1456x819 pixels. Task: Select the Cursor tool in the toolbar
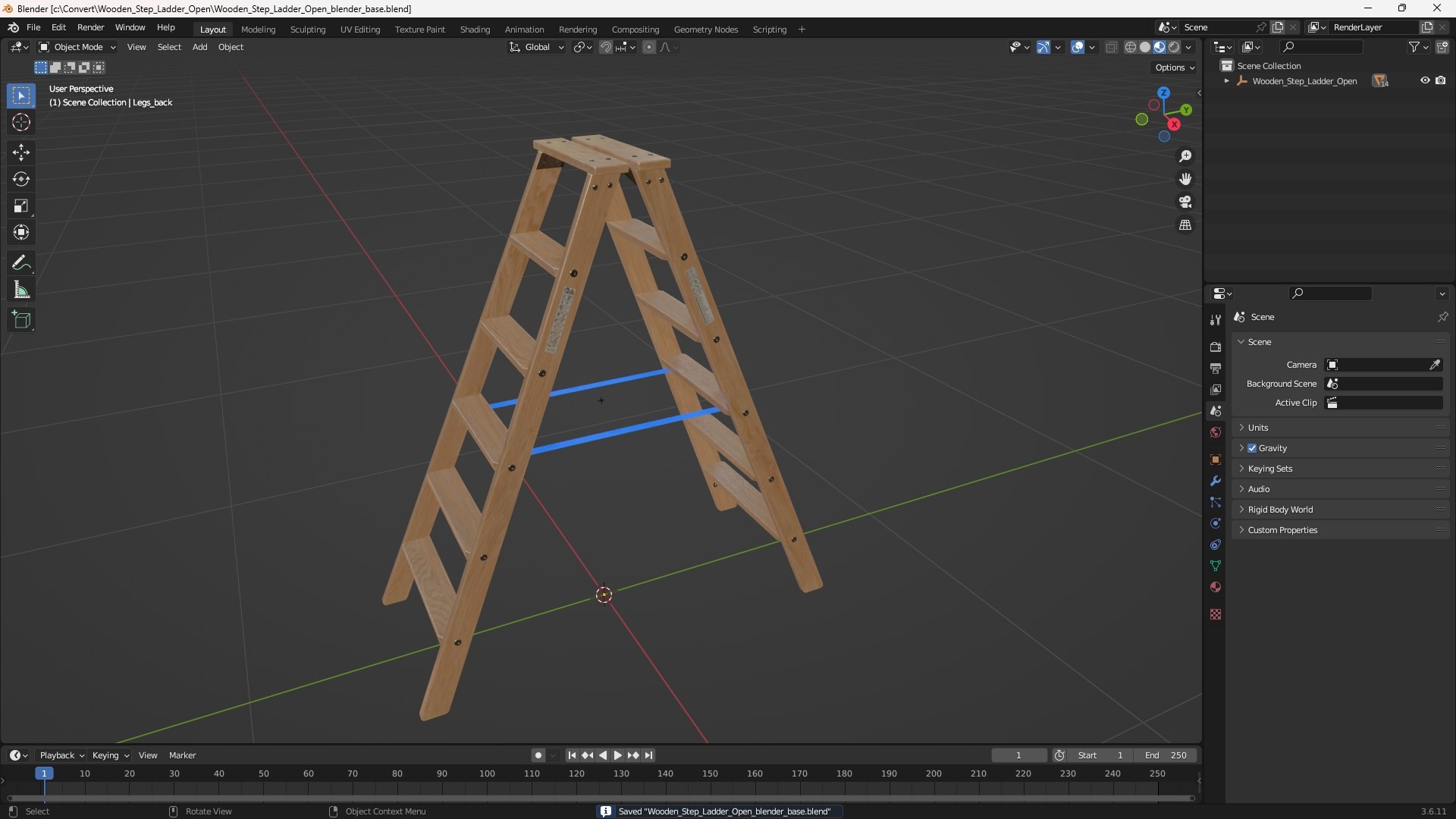tap(21, 122)
